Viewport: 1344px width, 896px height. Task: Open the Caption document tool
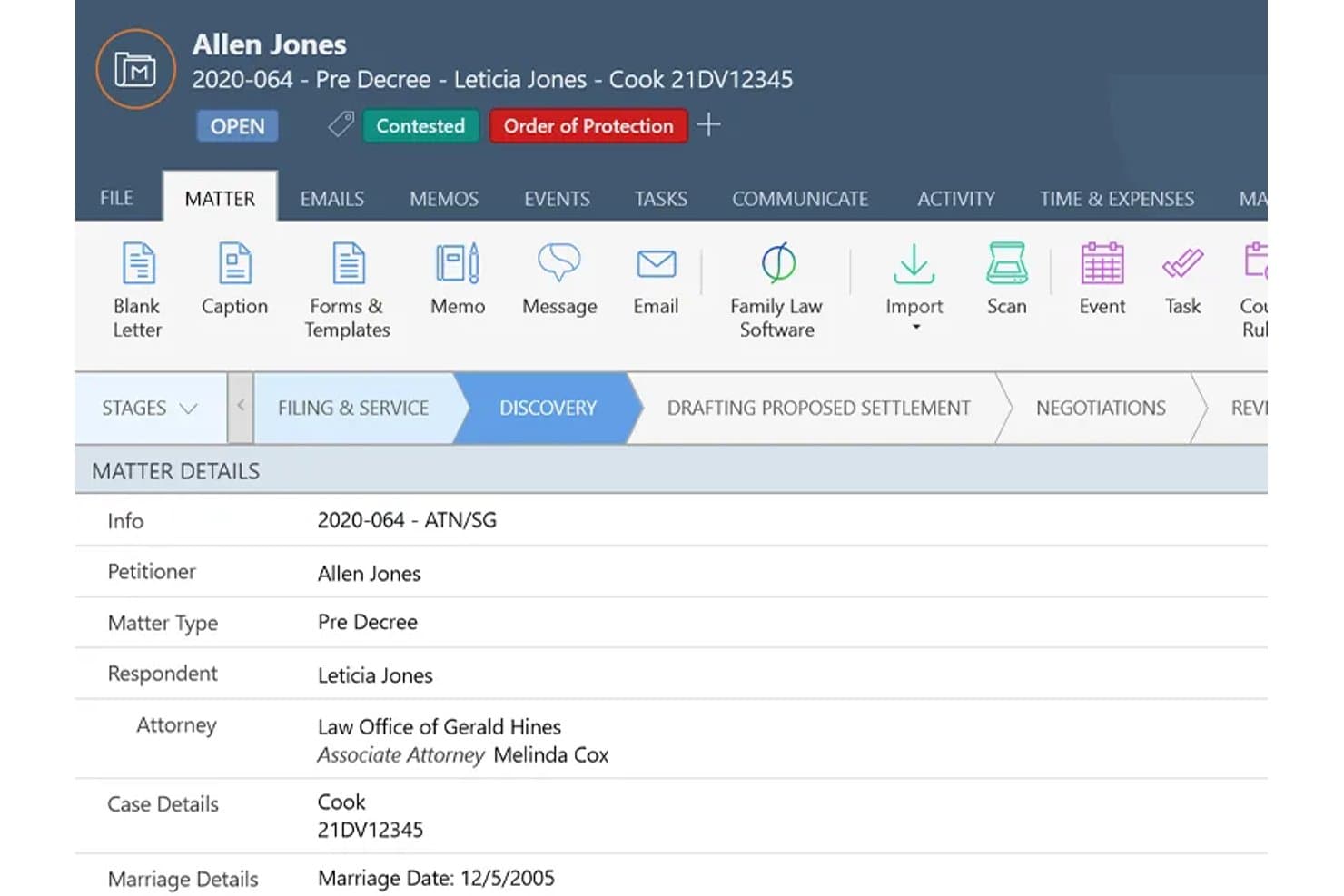click(234, 279)
